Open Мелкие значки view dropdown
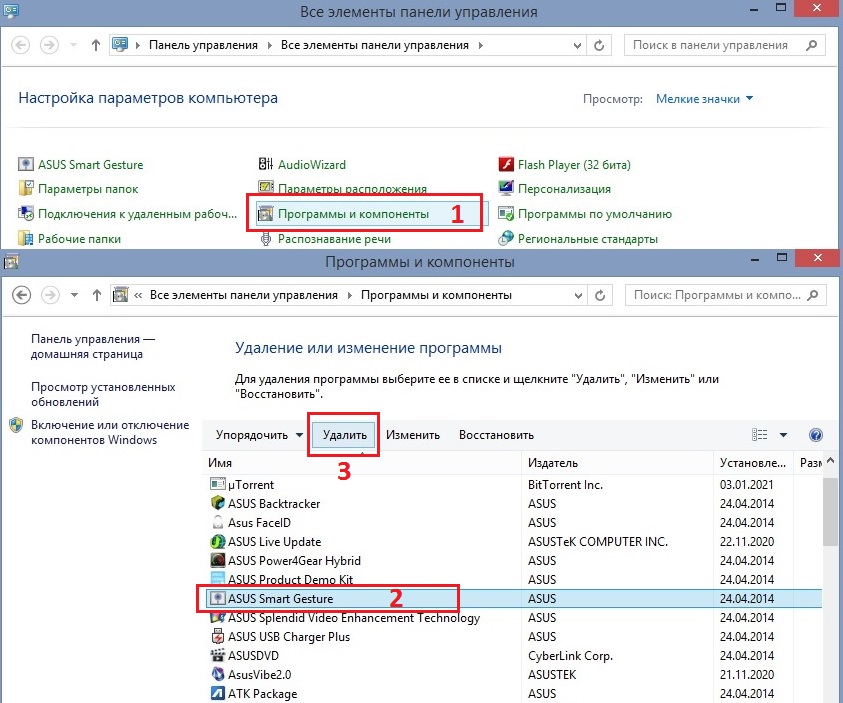Screen dimensions: 843x703 (x=704, y=99)
